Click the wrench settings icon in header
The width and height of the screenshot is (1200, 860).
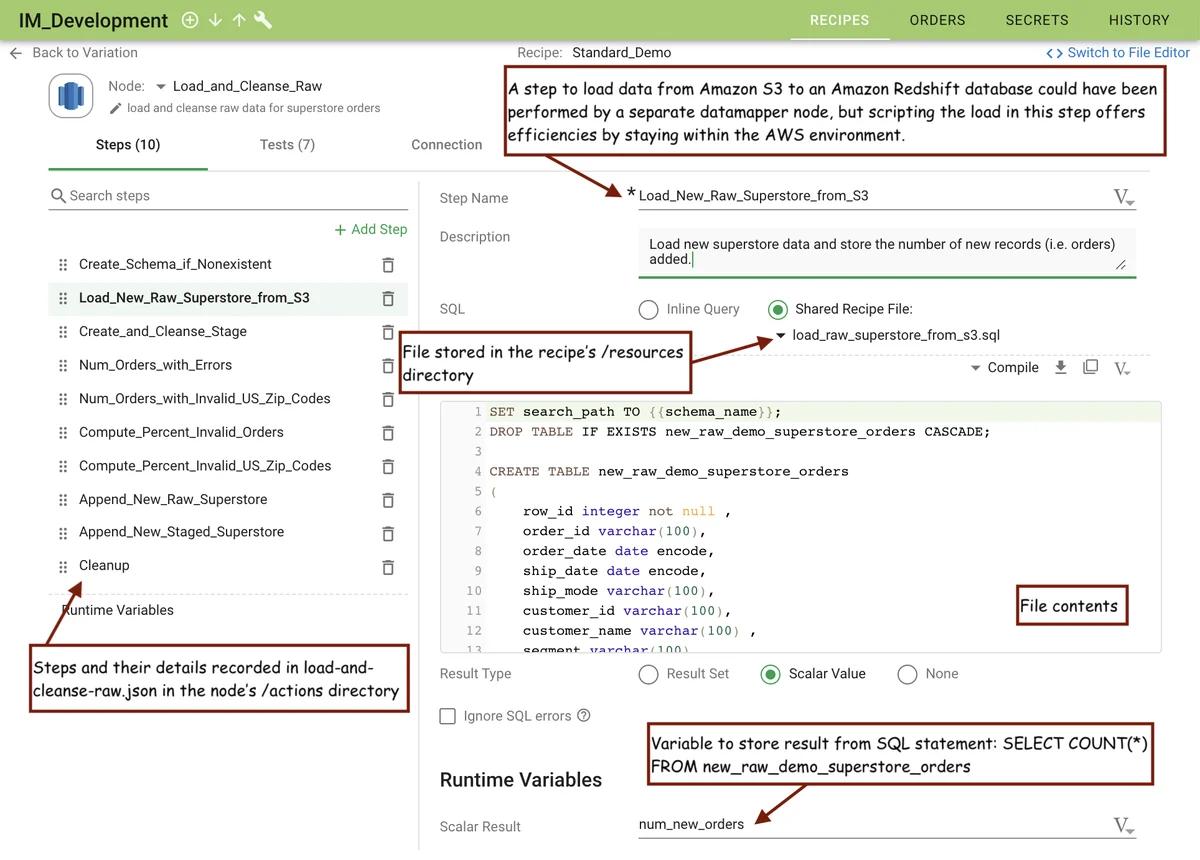[x=264, y=20]
